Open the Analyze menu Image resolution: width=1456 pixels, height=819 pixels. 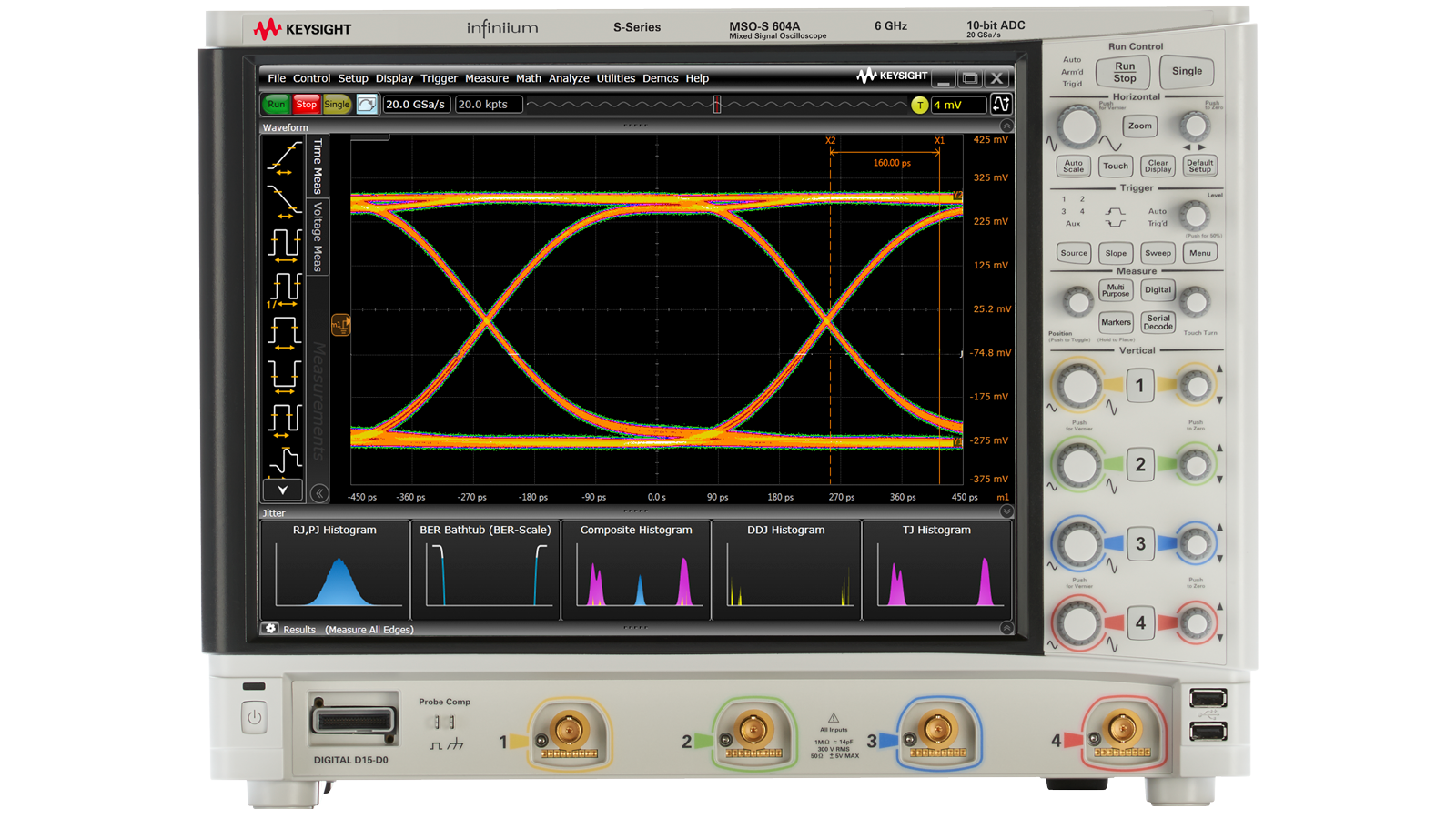click(569, 78)
